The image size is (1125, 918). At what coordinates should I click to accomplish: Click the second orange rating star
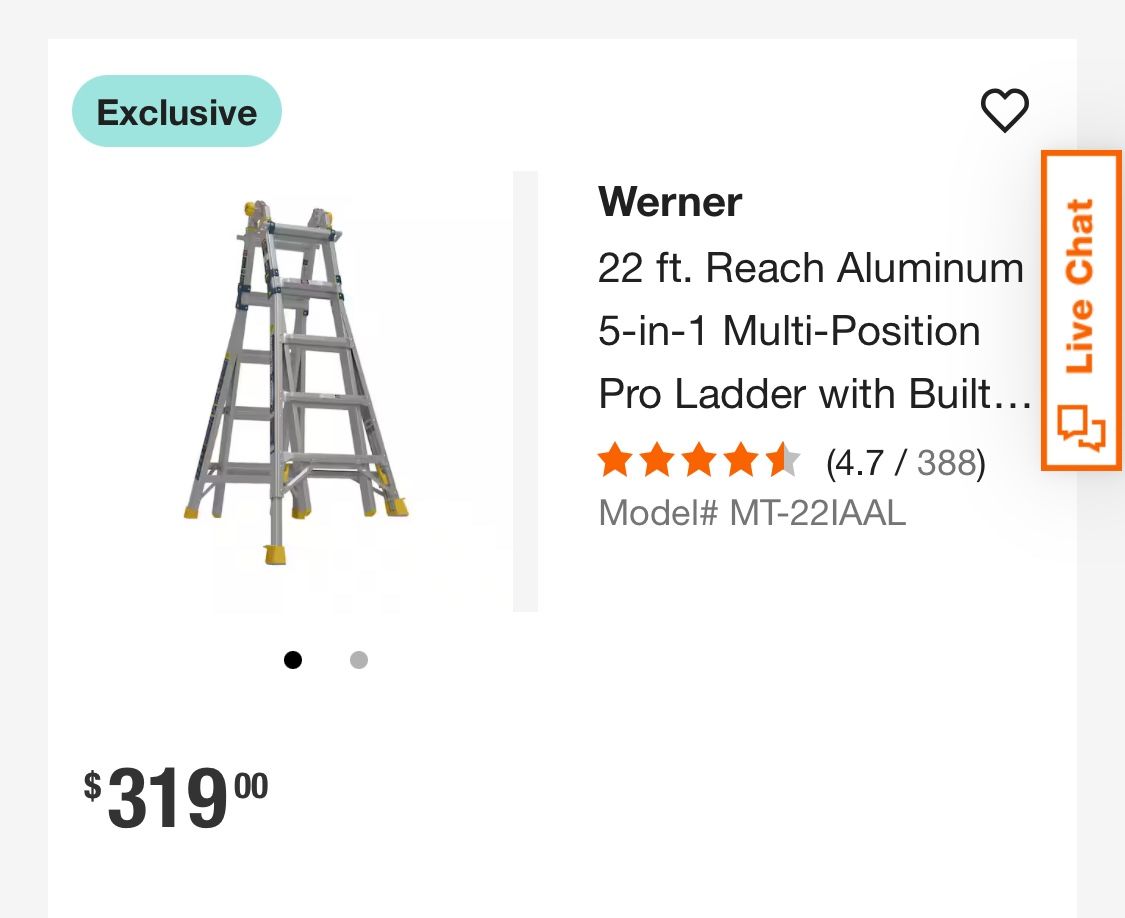657,462
